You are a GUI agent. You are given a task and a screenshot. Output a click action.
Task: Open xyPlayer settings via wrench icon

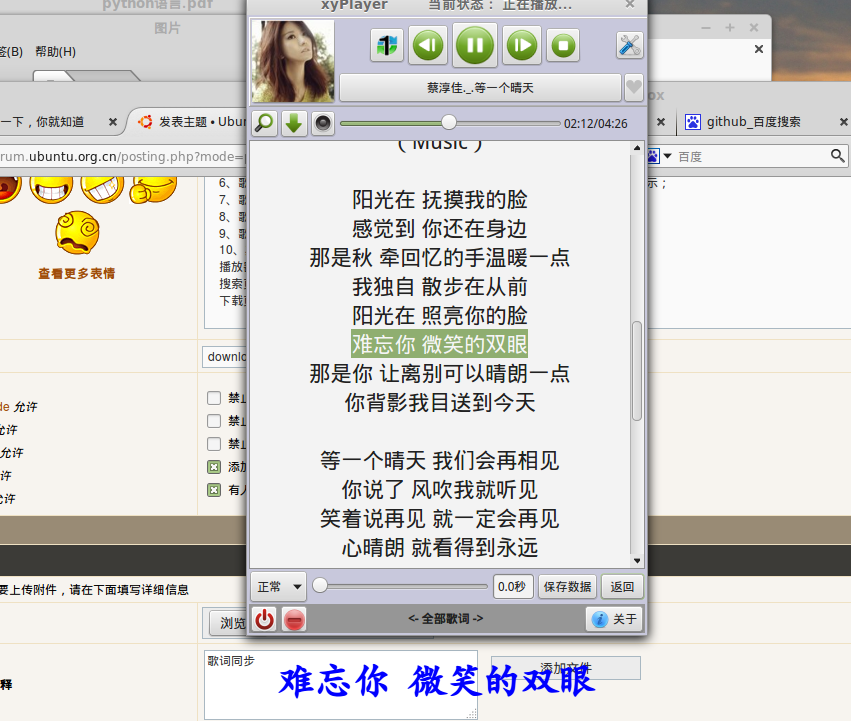630,45
